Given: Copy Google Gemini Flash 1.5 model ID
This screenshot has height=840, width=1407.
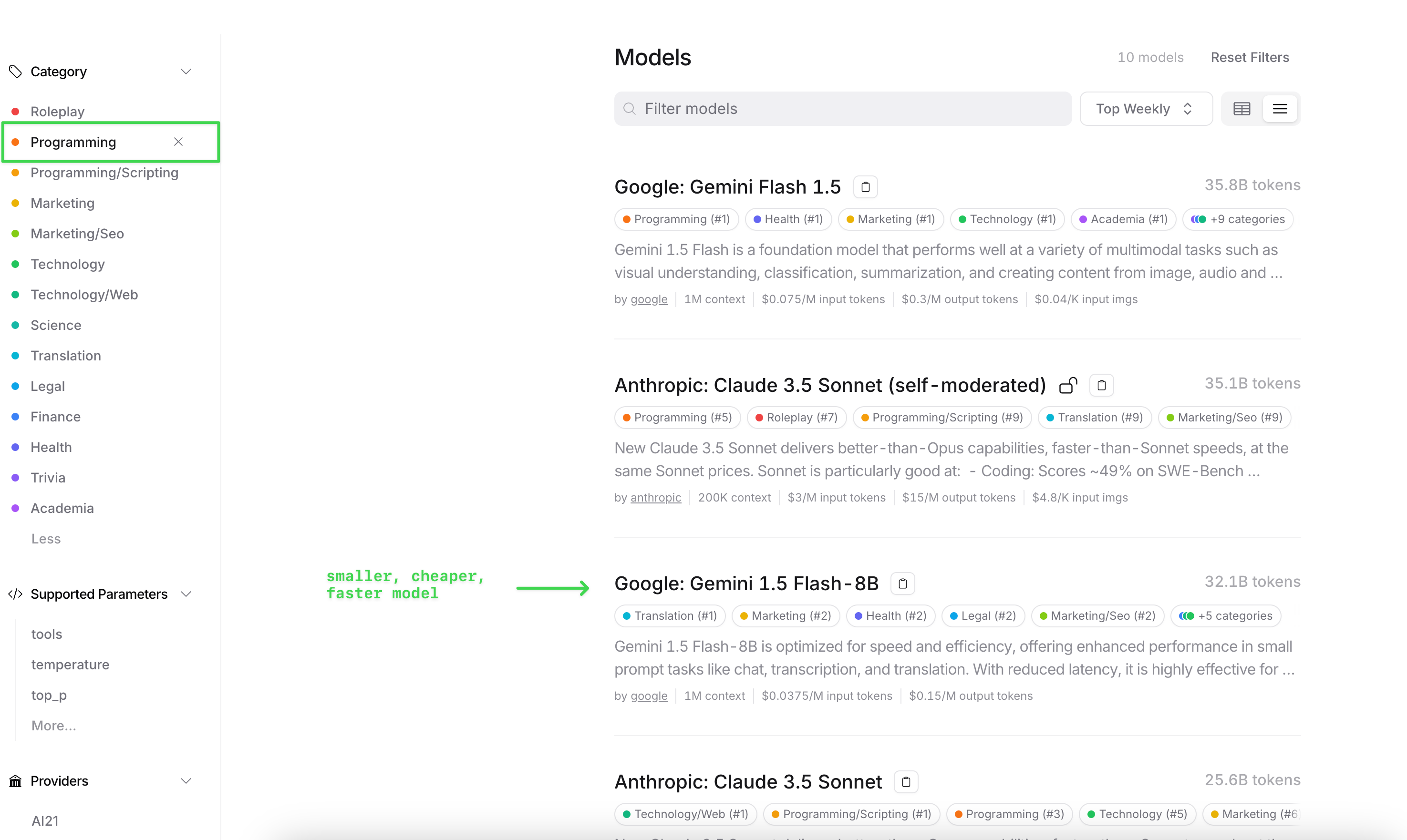Looking at the screenshot, I should coord(865,187).
